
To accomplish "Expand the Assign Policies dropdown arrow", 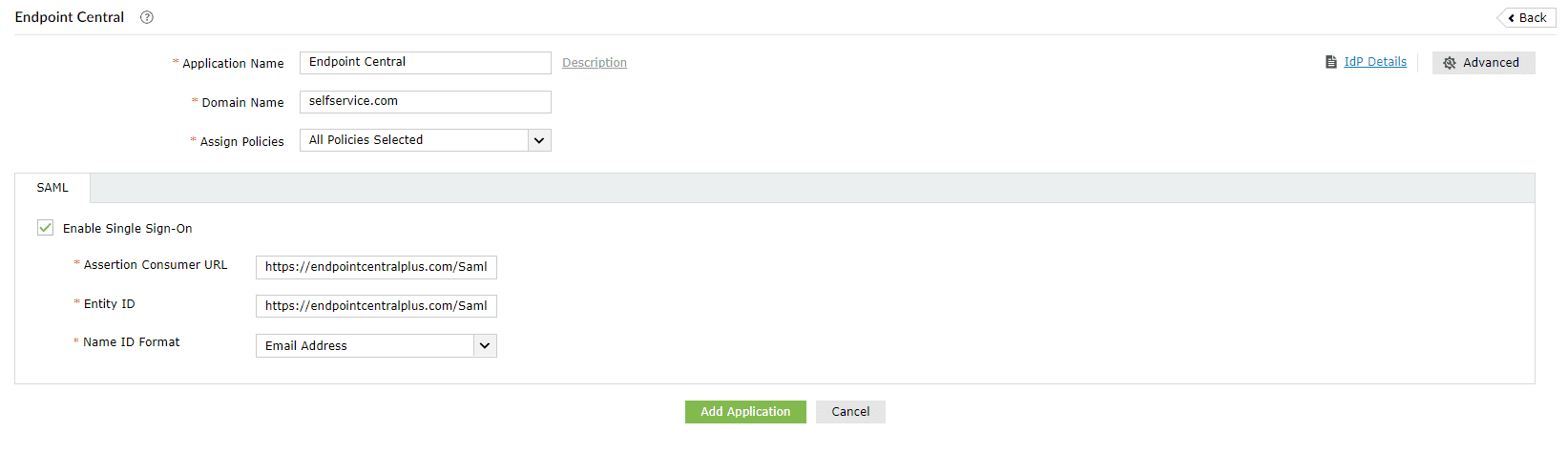I will pos(539,140).
